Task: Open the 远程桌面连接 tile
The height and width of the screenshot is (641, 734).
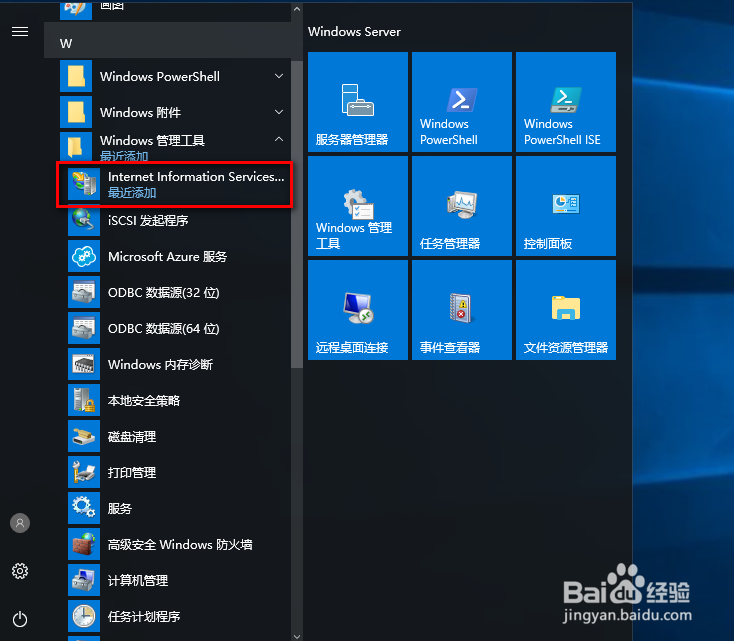Action: pos(358,310)
